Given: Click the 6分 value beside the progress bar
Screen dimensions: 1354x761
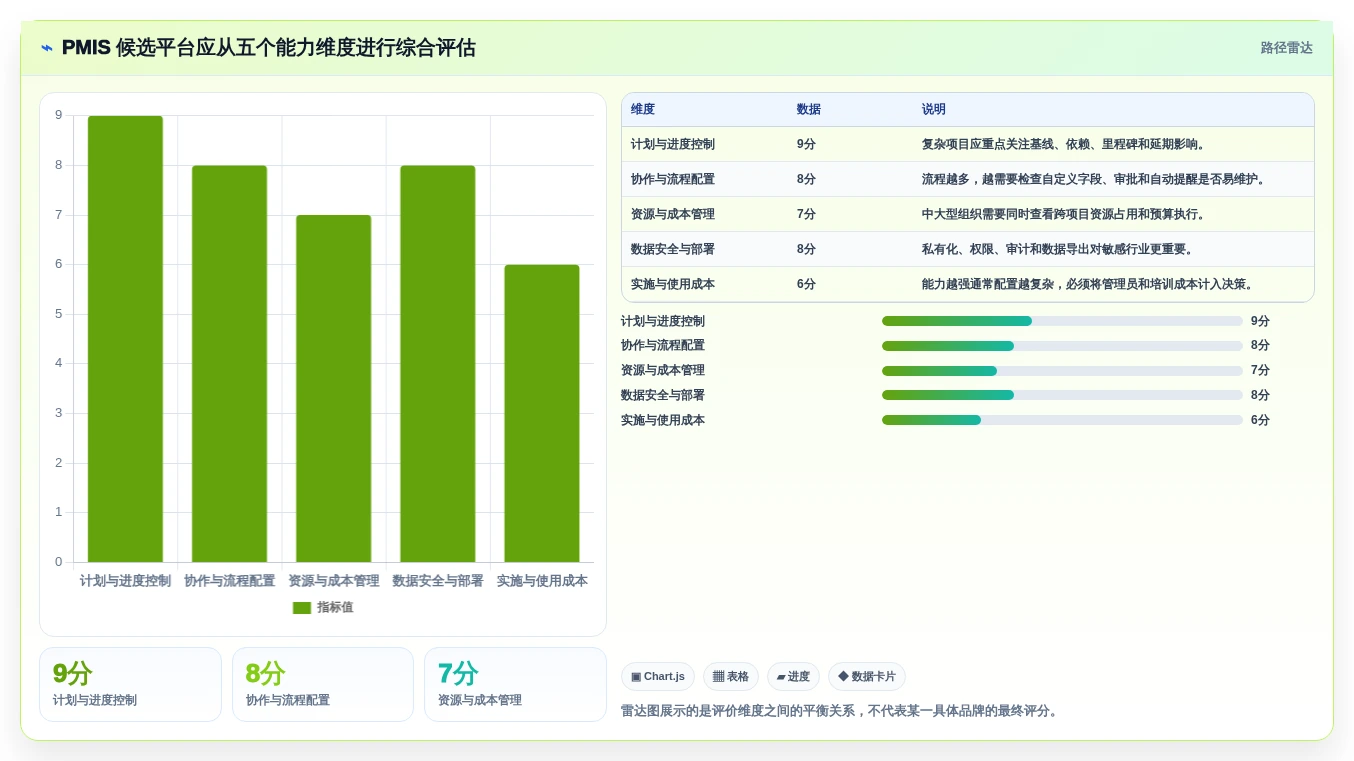Looking at the screenshot, I should [1260, 420].
